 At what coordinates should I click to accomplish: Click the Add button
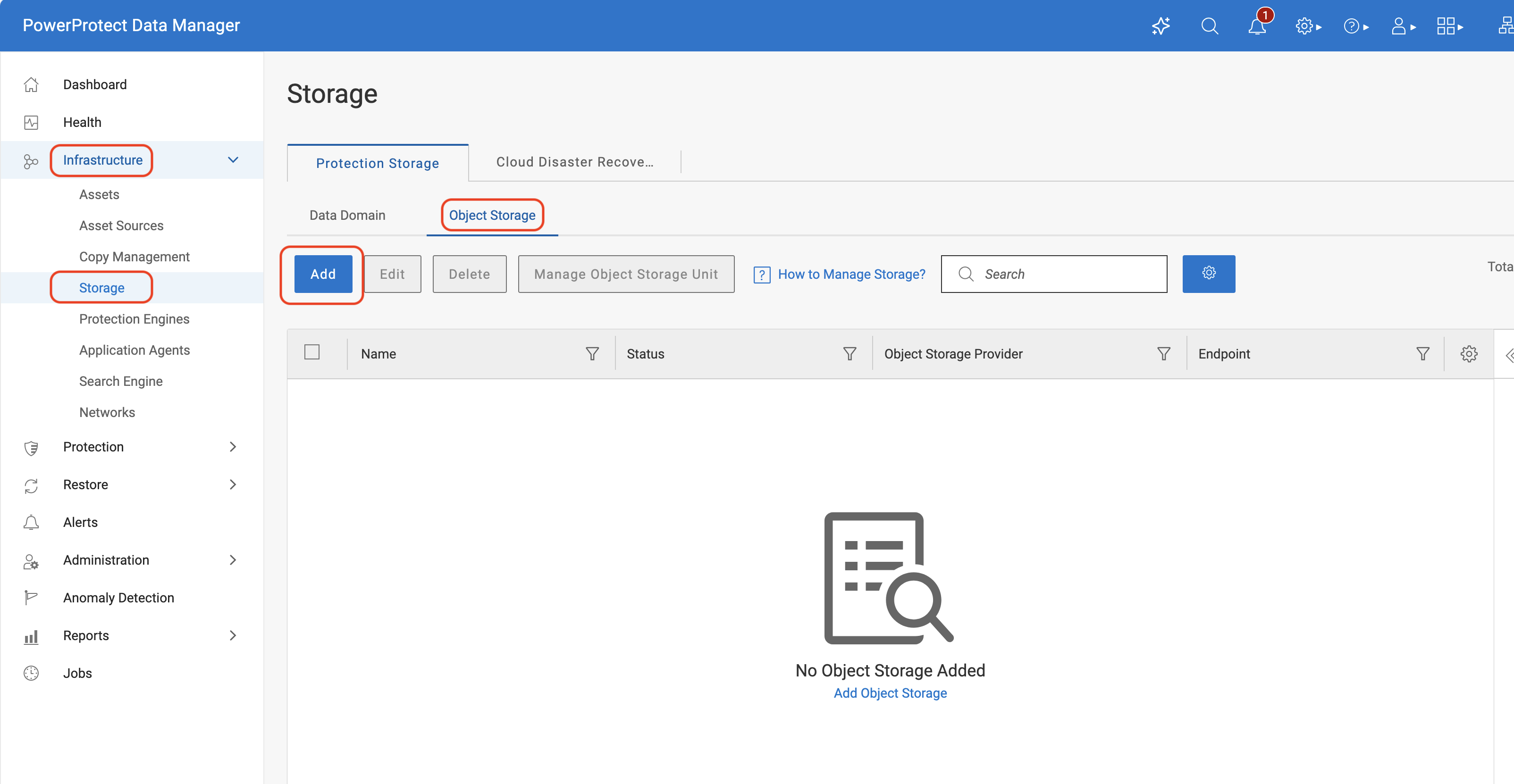click(323, 274)
